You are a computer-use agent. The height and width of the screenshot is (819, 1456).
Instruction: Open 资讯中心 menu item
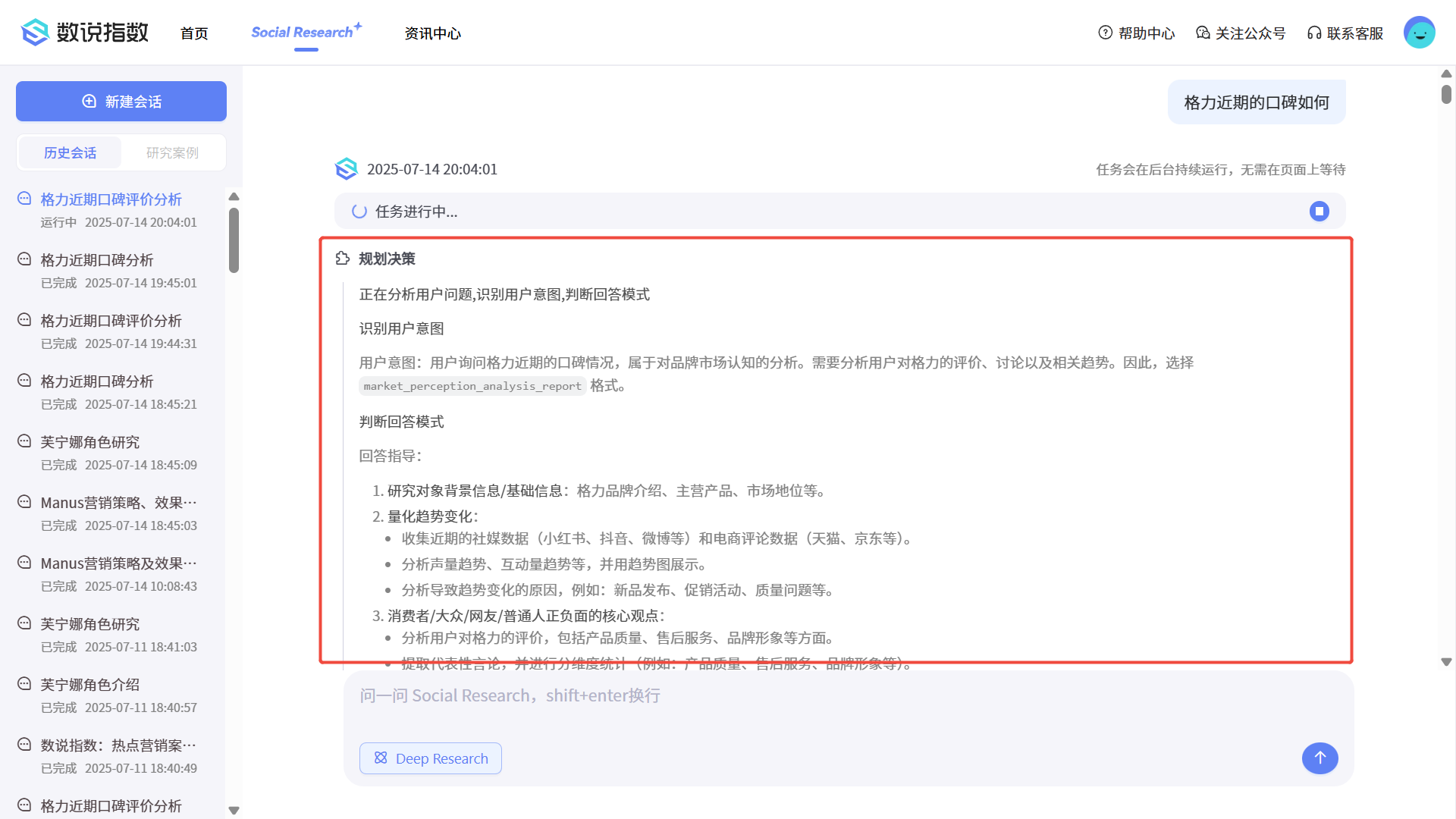pyautogui.click(x=432, y=33)
